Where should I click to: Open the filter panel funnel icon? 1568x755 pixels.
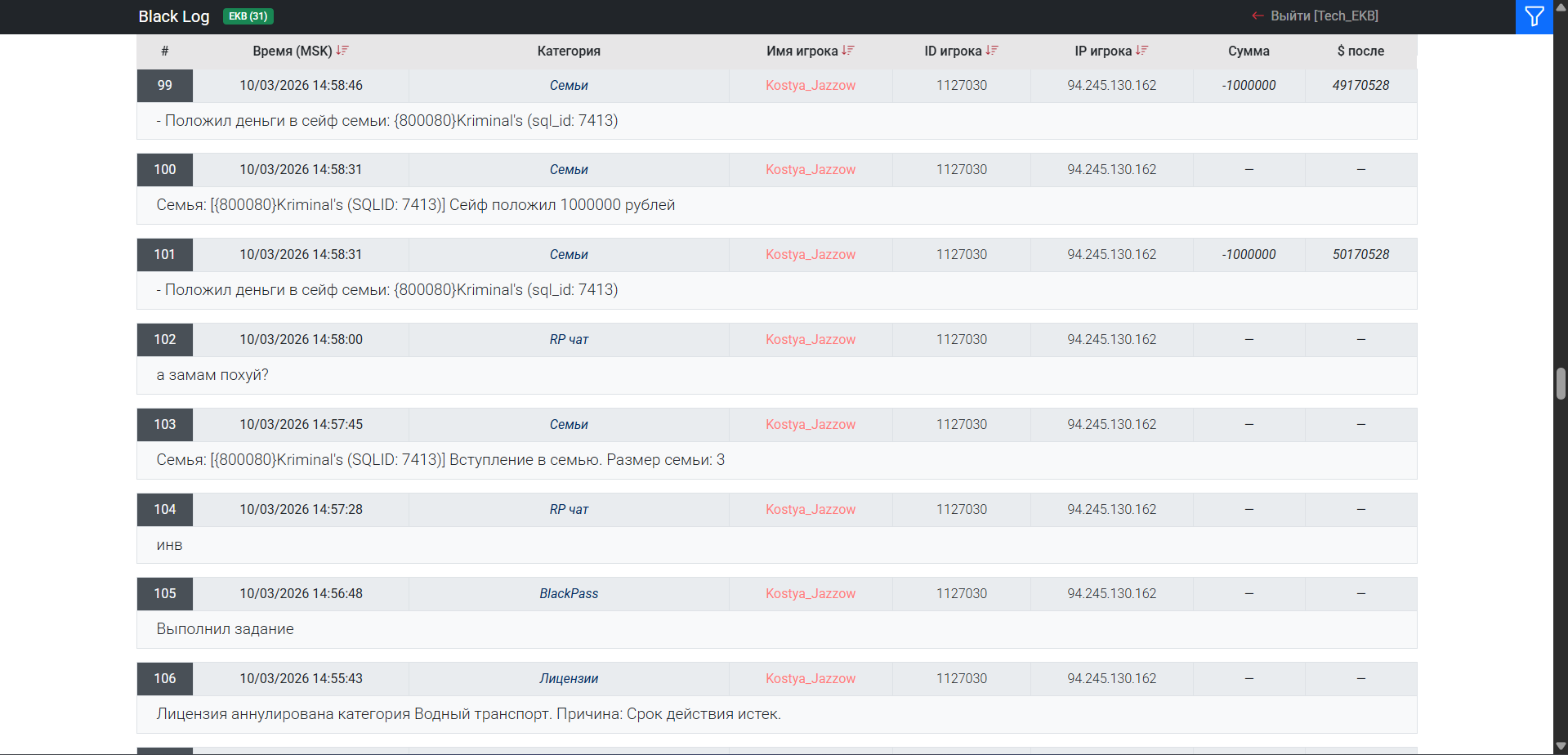click(x=1534, y=16)
